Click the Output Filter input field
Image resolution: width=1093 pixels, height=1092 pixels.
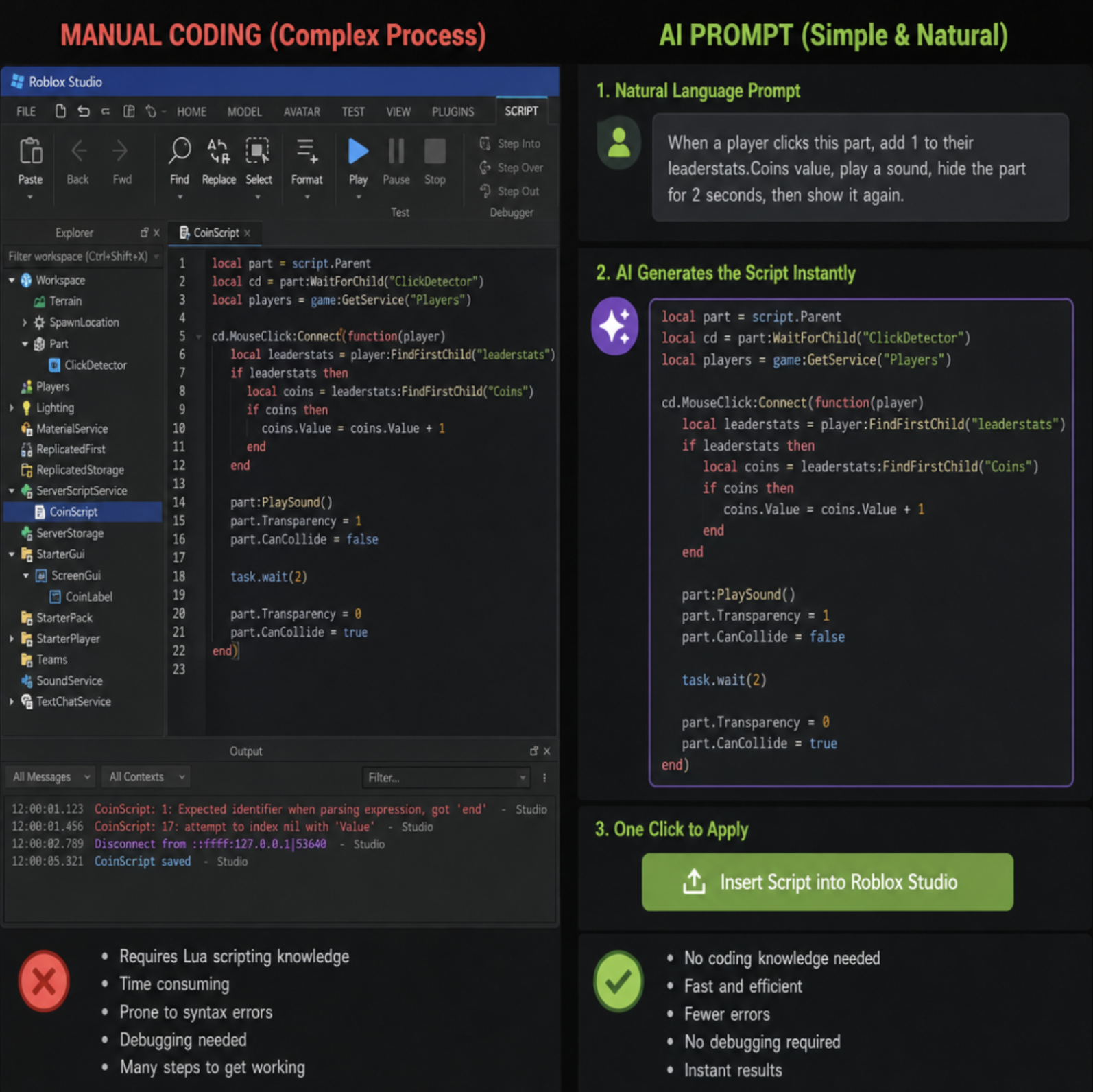click(446, 777)
